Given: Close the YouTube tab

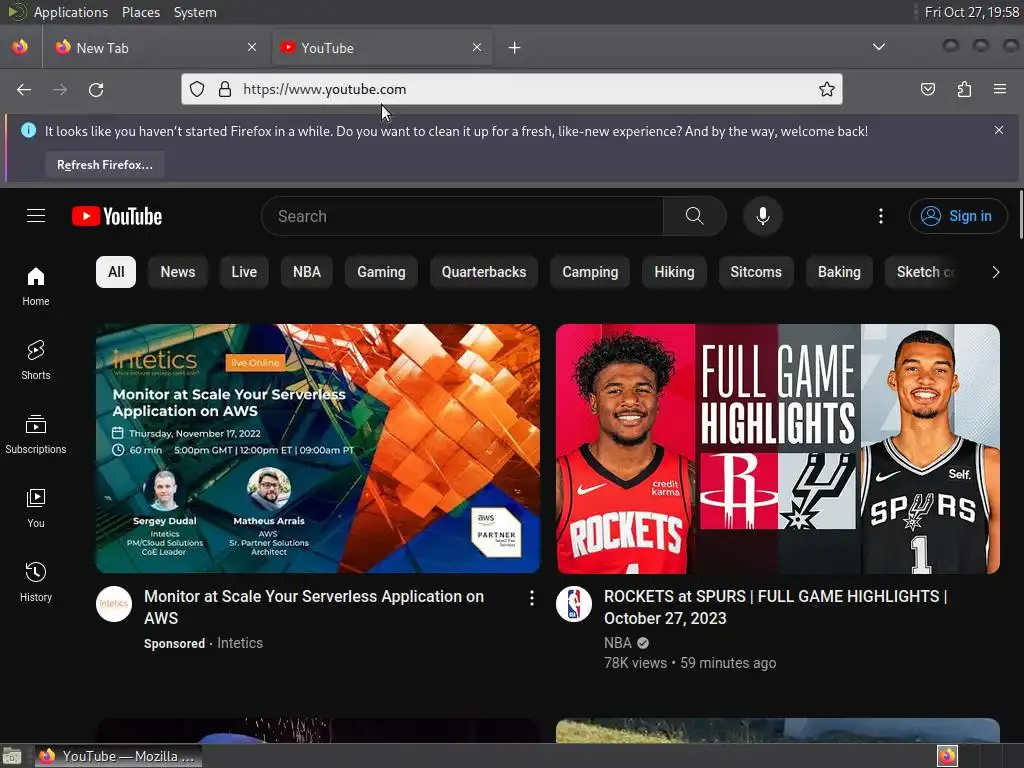Looking at the screenshot, I should [x=477, y=47].
